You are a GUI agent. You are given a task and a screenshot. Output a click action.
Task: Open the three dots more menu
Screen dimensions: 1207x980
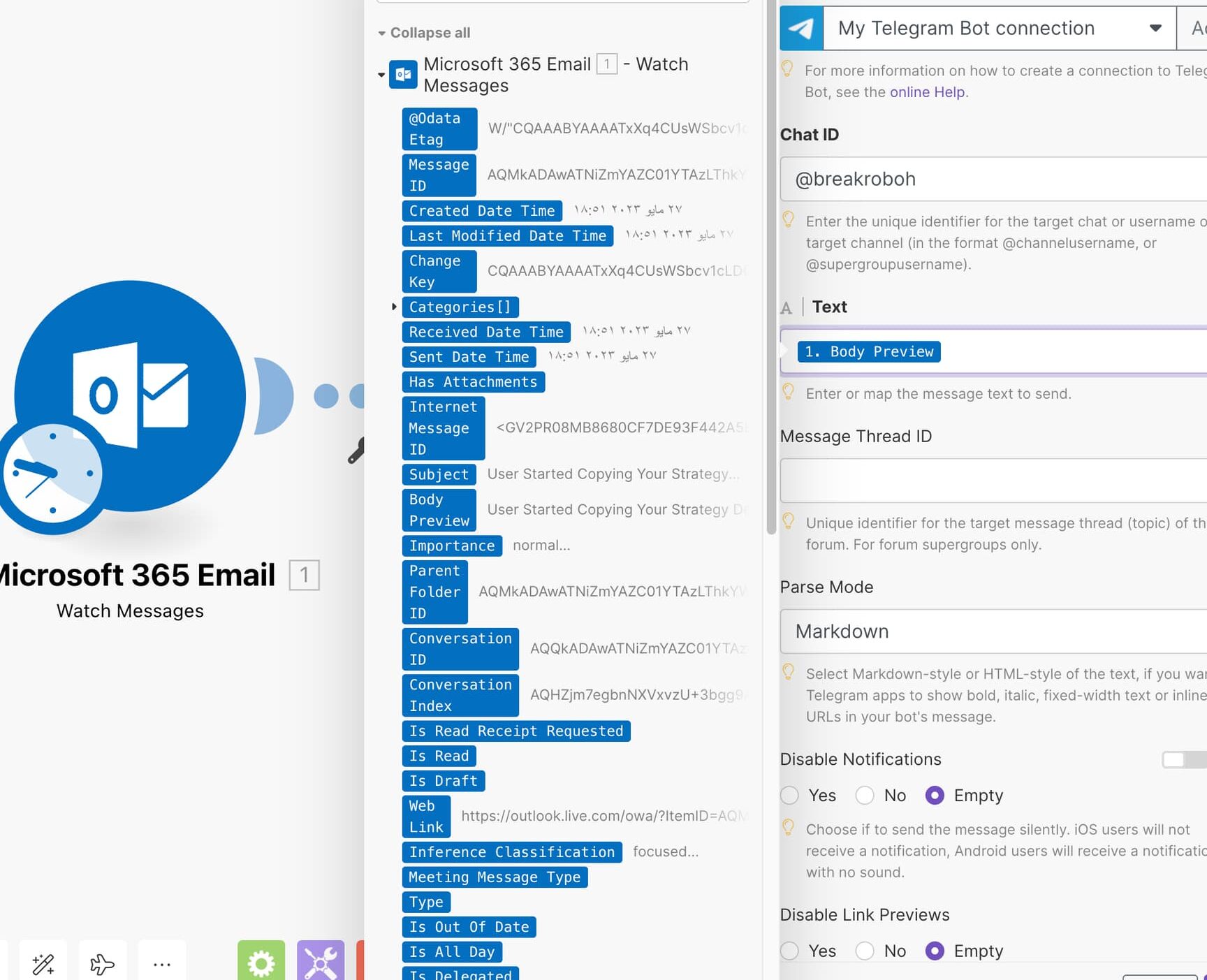pyautogui.click(x=162, y=964)
